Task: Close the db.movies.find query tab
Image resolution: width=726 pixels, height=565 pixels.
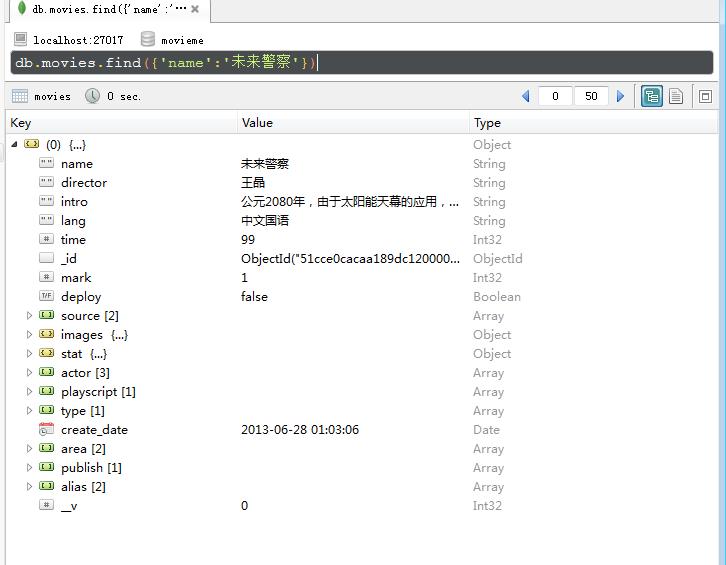Action: pyautogui.click(x=195, y=9)
